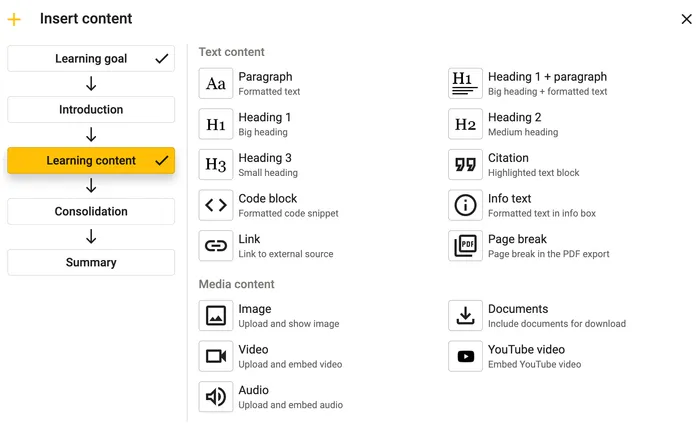
Task: Close the Insert content dialog
Action: pos(686,19)
